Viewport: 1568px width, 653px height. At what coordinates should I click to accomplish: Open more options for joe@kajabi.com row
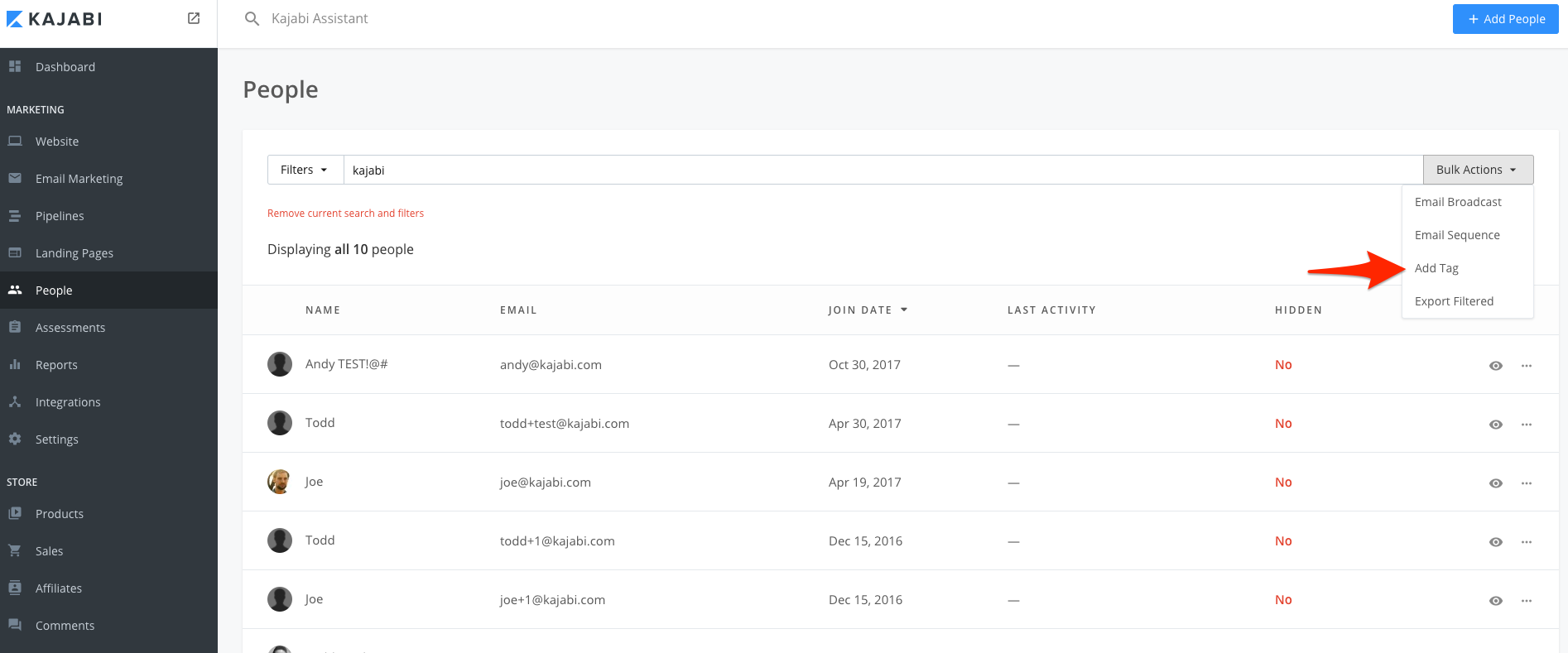[1527, 483]
